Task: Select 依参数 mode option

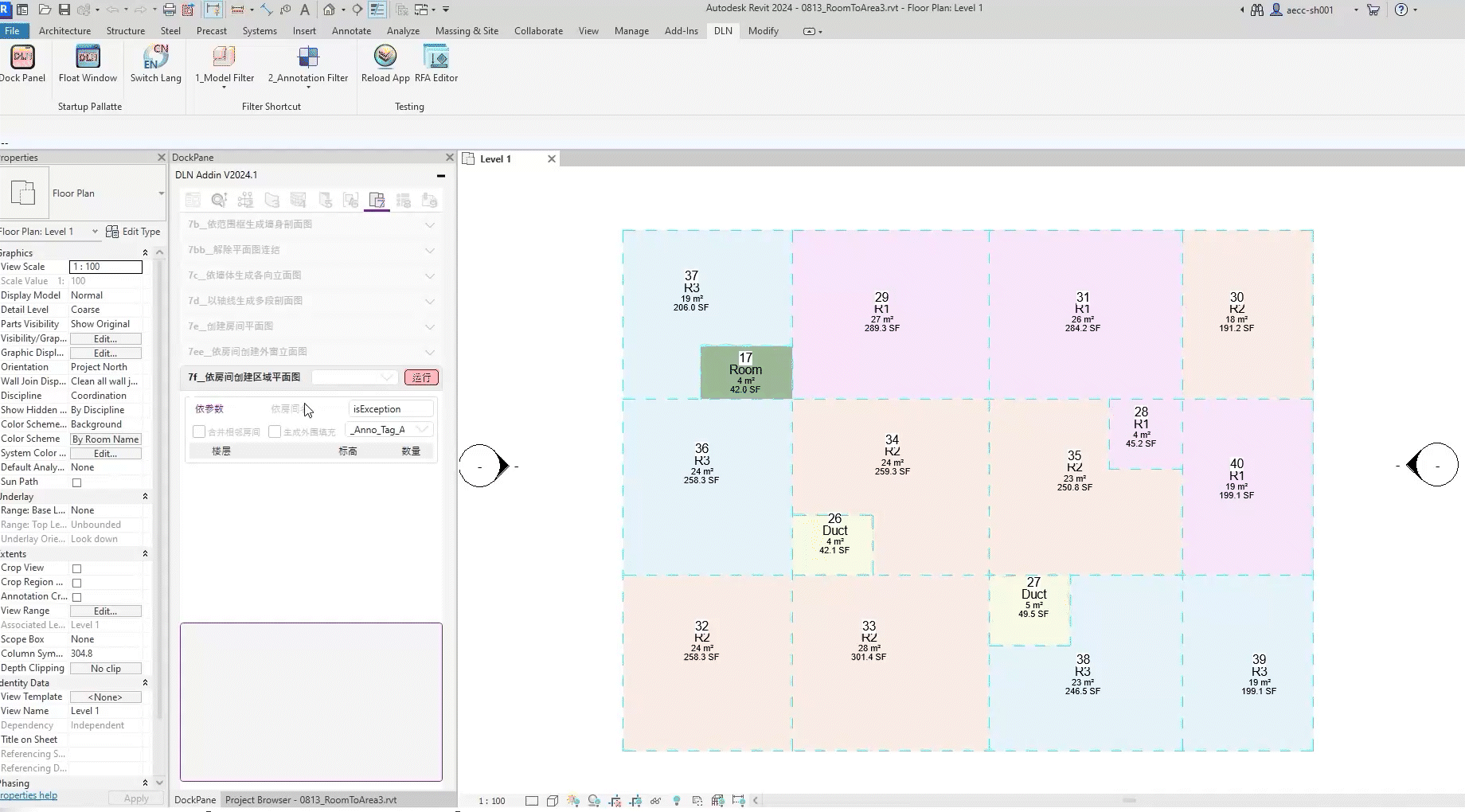Action: click(209, 408)
